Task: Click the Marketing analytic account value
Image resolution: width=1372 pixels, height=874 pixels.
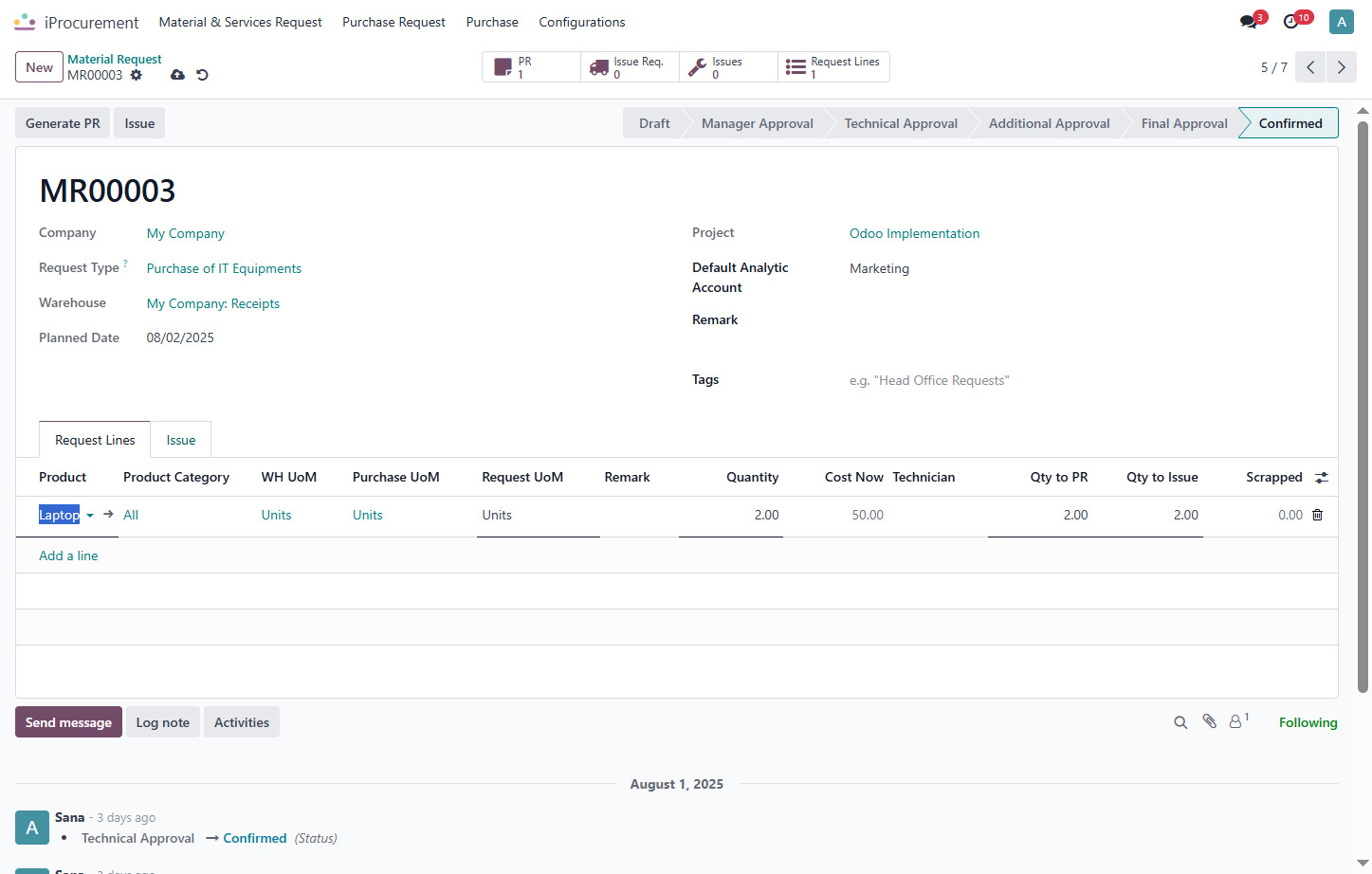Action: point(879,268)
